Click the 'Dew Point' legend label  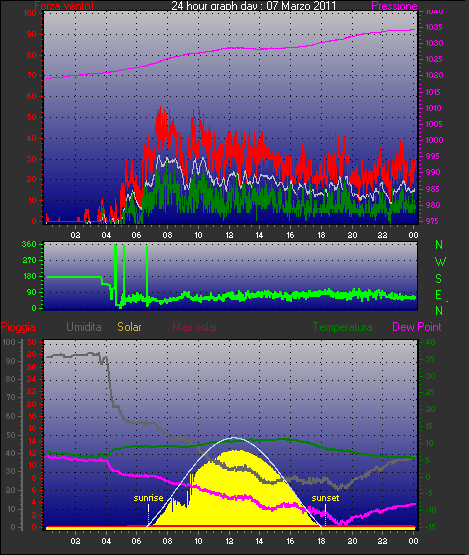tap(417, 327)
